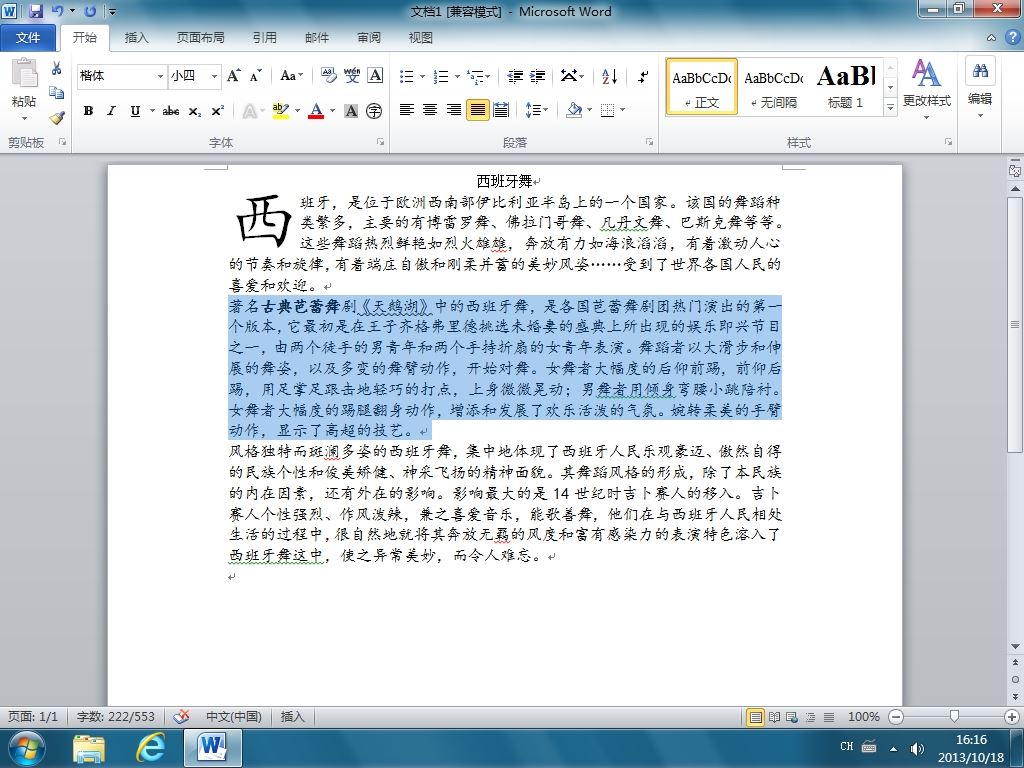The height and width of the screenshot is (768, 1024).
Task: Toggle Underline formatting
Action: 135,111
